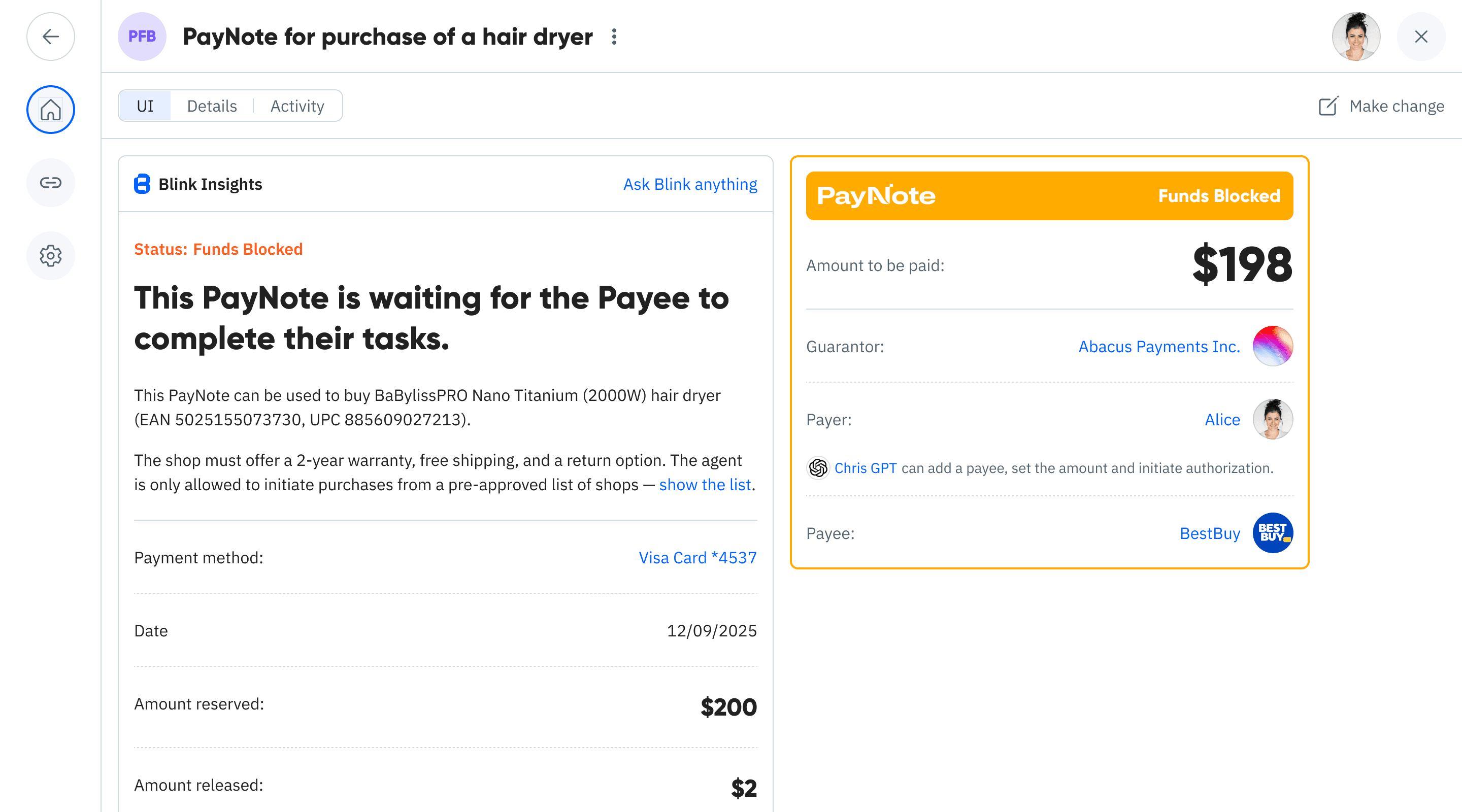Open Settings via the gear icon
The height and width of the screenshot is (812, 1462).
(51, 255)
